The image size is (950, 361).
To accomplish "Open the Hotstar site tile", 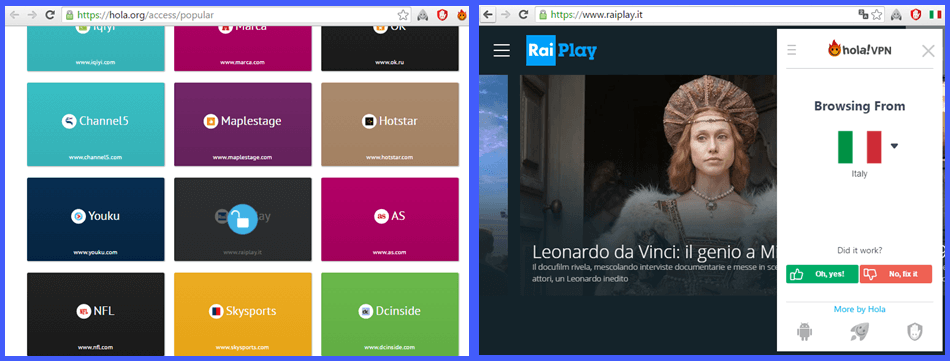I will 390,124.
